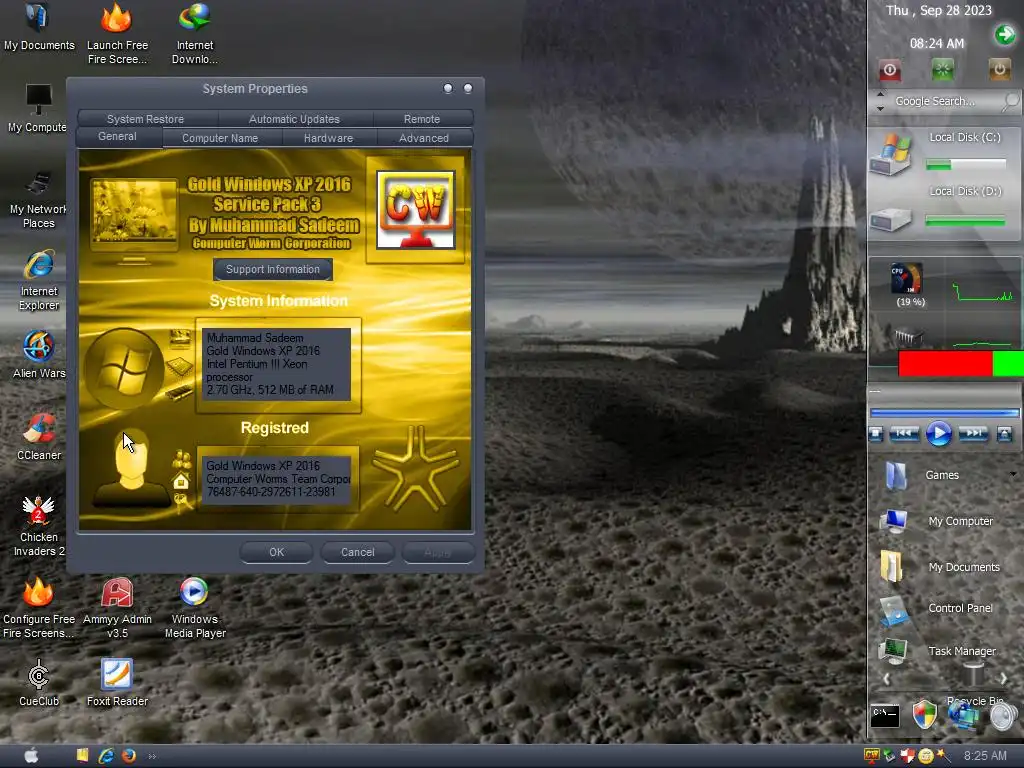Open the CueClub desktop icon
This screenshot has width=1024, height=768.
pyautogui.click(x=39, y=683)
